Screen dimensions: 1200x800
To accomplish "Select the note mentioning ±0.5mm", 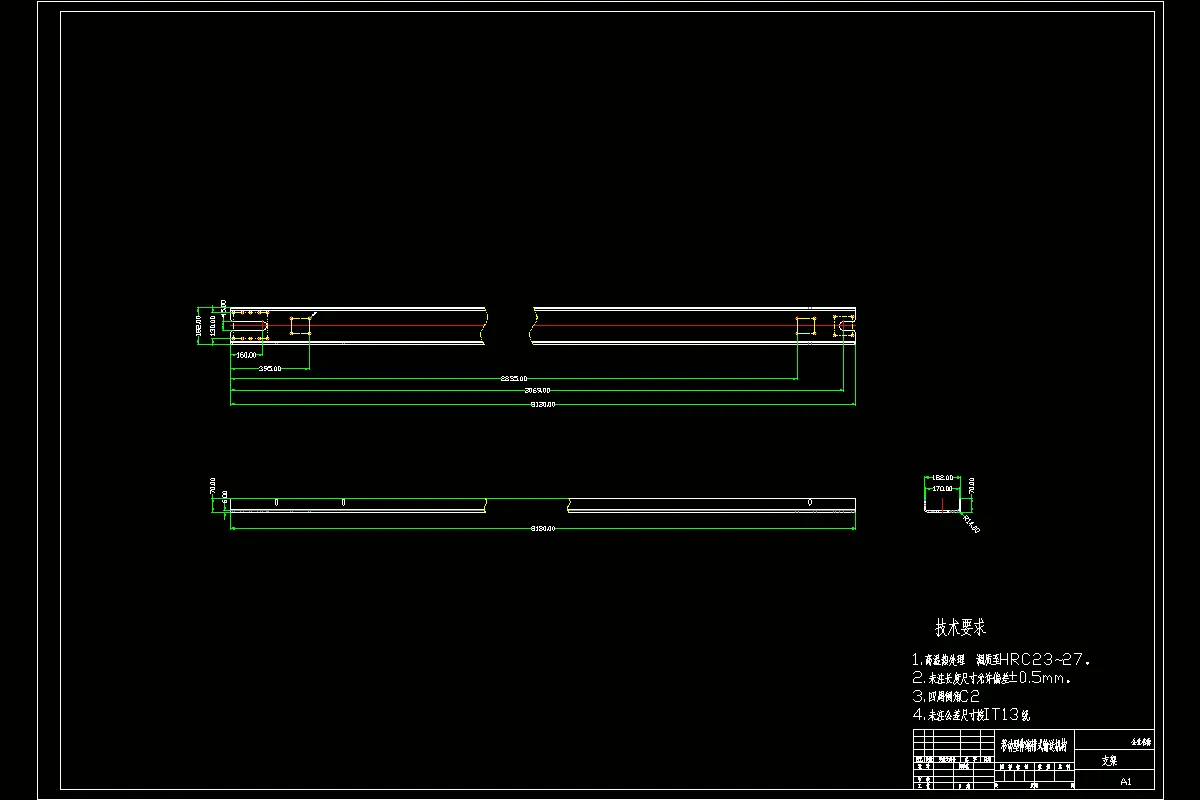I will 991,678.
